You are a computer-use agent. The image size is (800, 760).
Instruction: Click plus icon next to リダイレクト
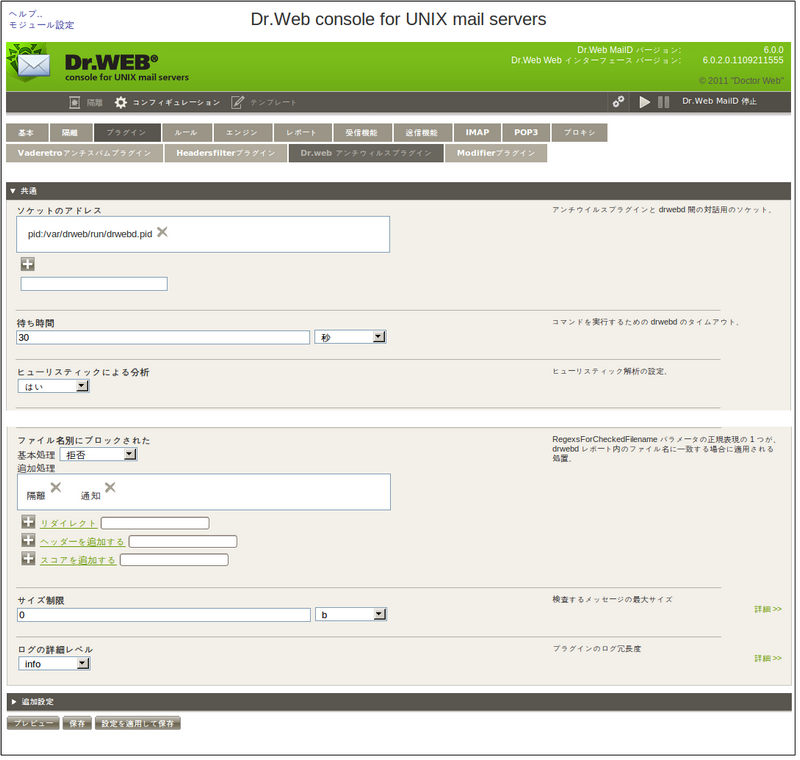pos(29,522)
